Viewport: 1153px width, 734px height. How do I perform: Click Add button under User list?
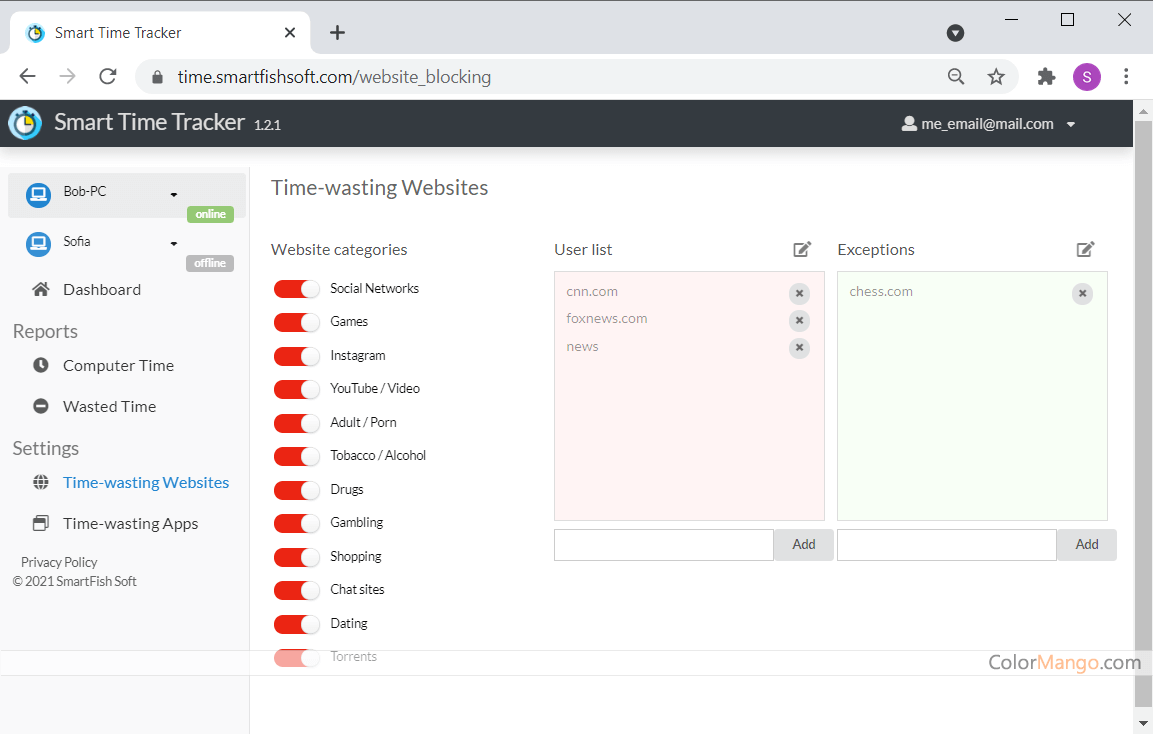pos(803,544)
